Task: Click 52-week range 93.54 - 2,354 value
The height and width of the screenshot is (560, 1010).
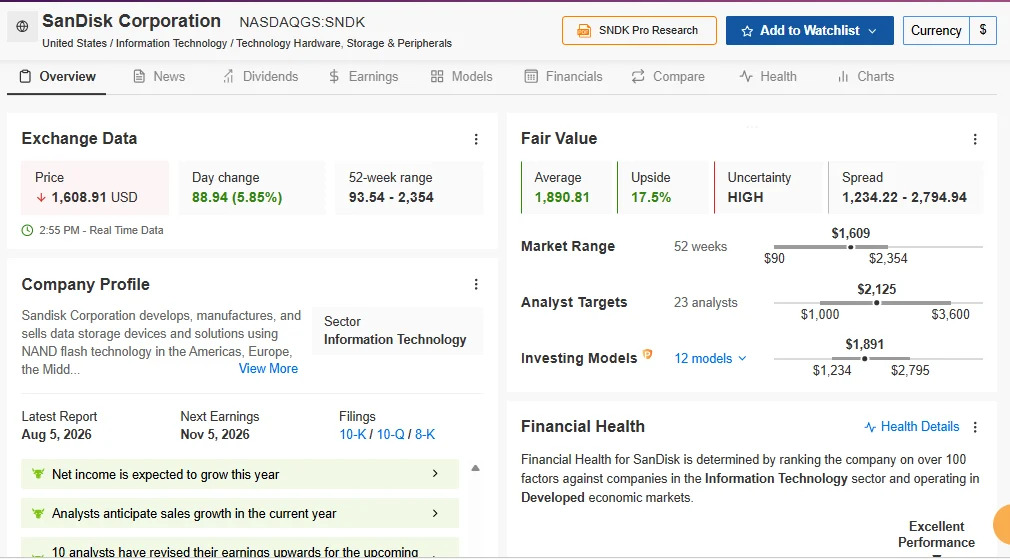Action: click(x=391, y=197)
